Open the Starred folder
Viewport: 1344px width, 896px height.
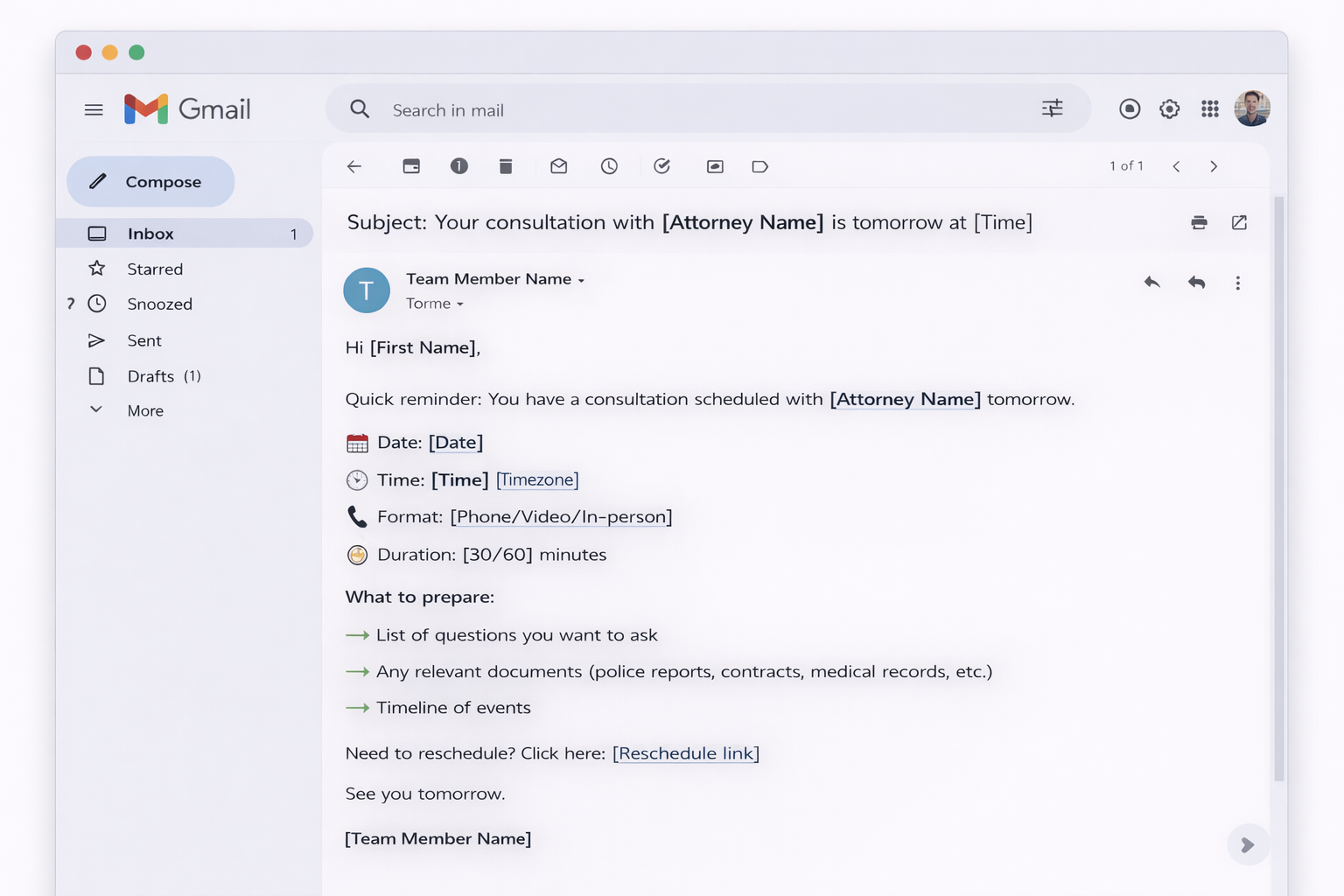[155, 269]
